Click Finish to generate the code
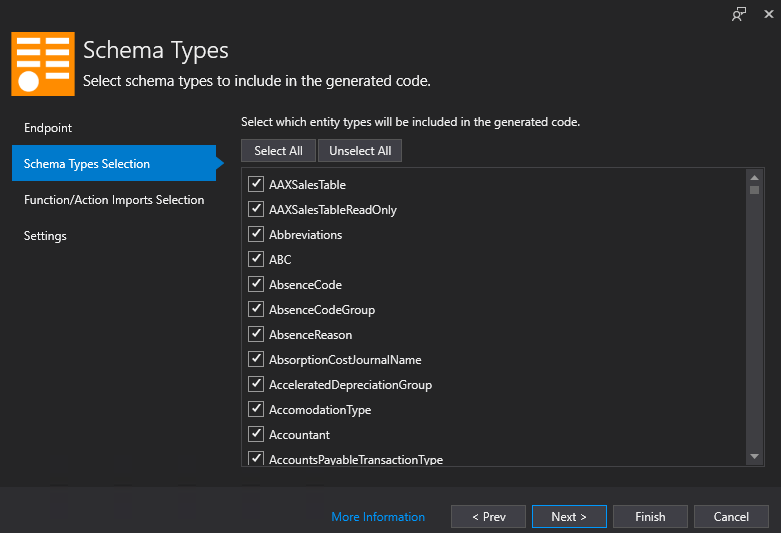 click(x=650, y=517)
